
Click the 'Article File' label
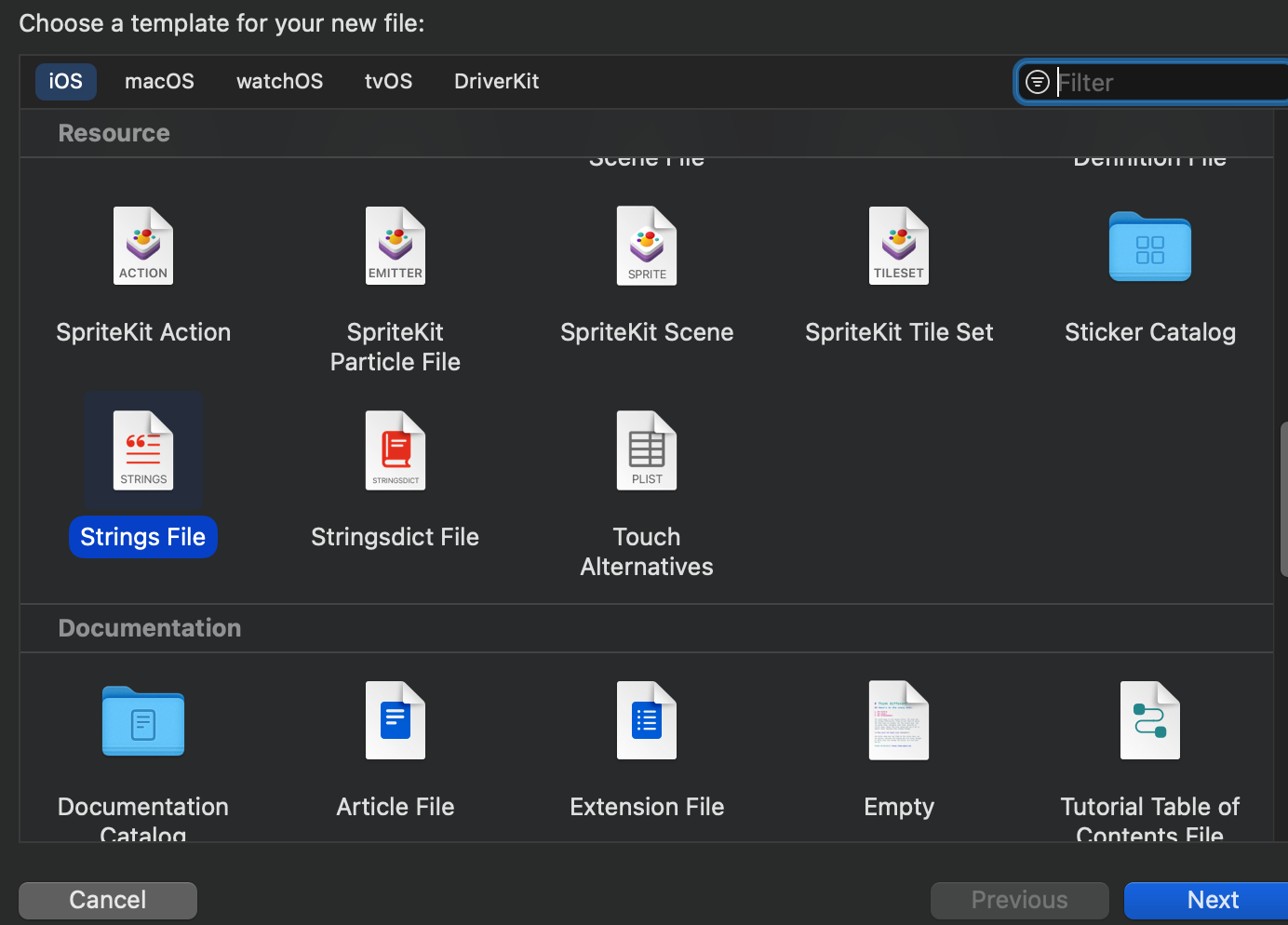tap(396, 807)
